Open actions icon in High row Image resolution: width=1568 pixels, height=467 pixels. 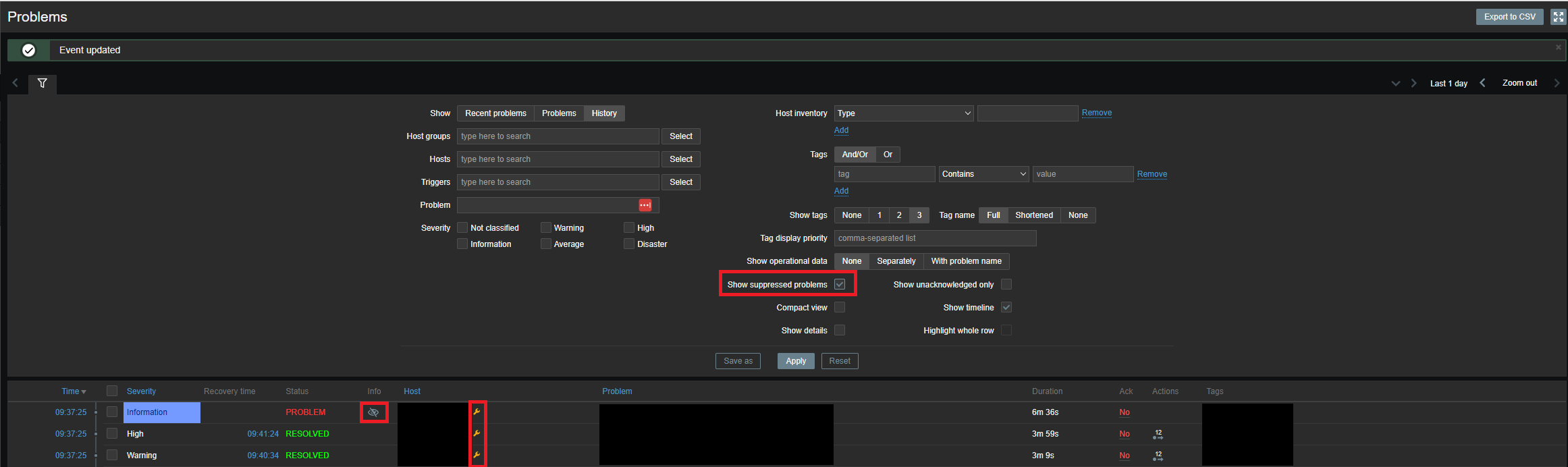click(x=1158, y=434)
